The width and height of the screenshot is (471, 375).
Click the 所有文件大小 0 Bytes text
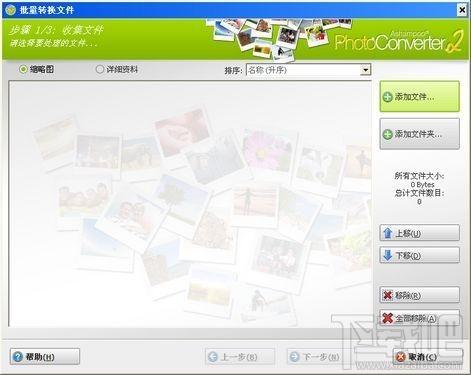tap(419, 180)
